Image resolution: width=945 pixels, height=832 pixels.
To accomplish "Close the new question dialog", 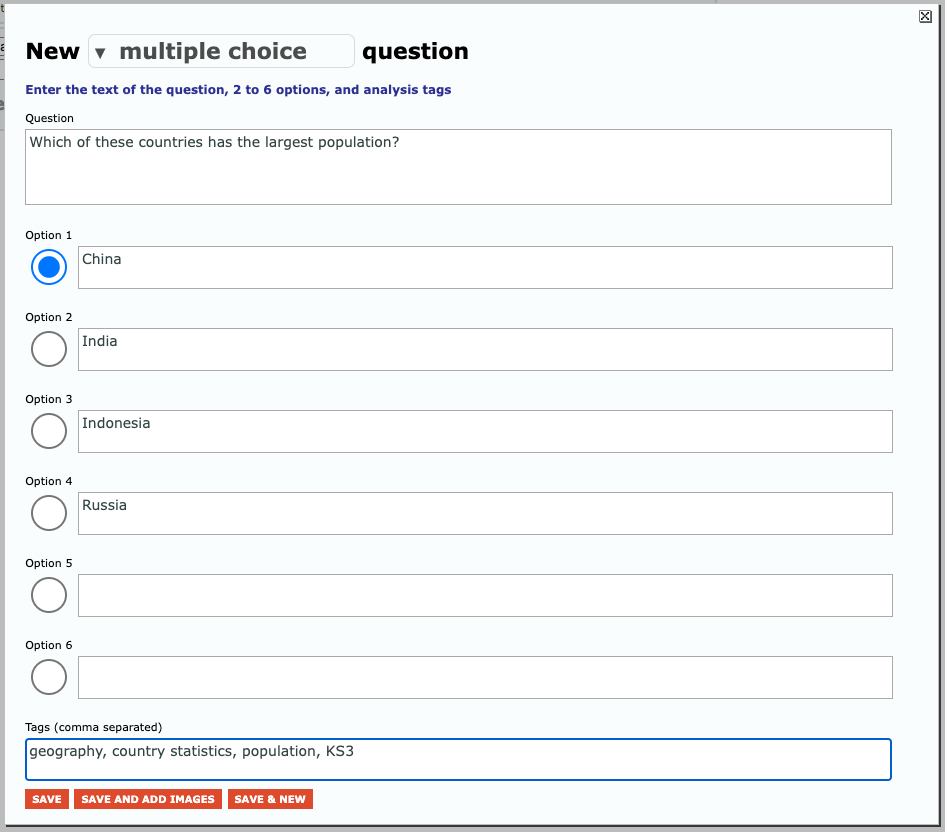I will (x=925, y=16).
